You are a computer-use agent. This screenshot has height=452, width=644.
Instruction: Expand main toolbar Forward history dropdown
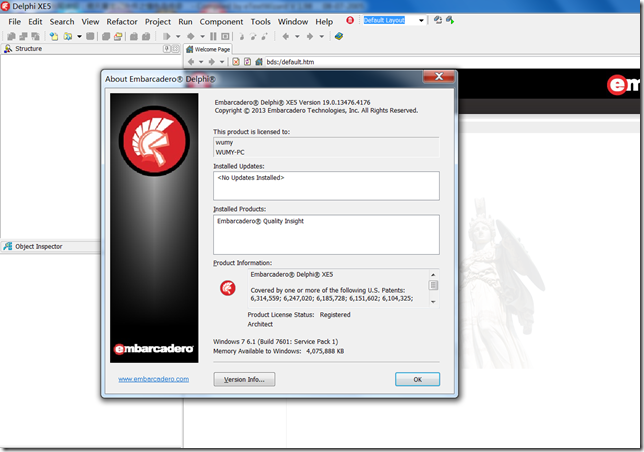[322, 37]
